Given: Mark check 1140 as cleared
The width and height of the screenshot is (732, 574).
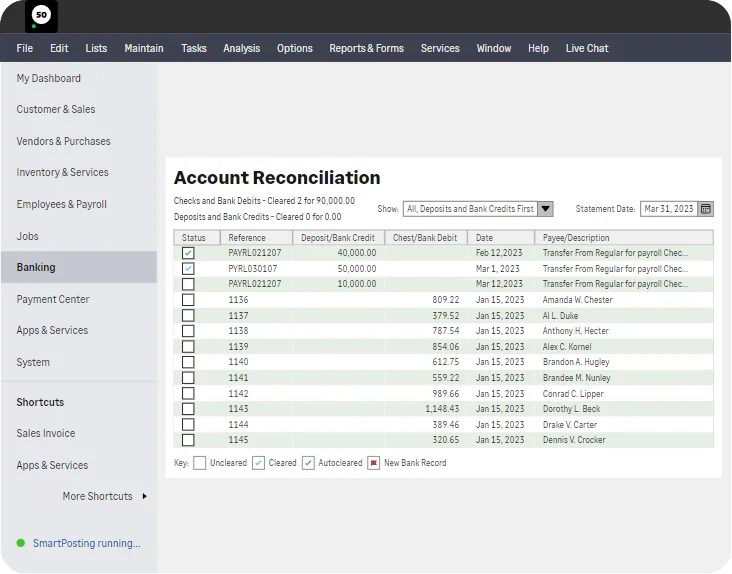Looking at the screenshot, I should coord(188,362).
